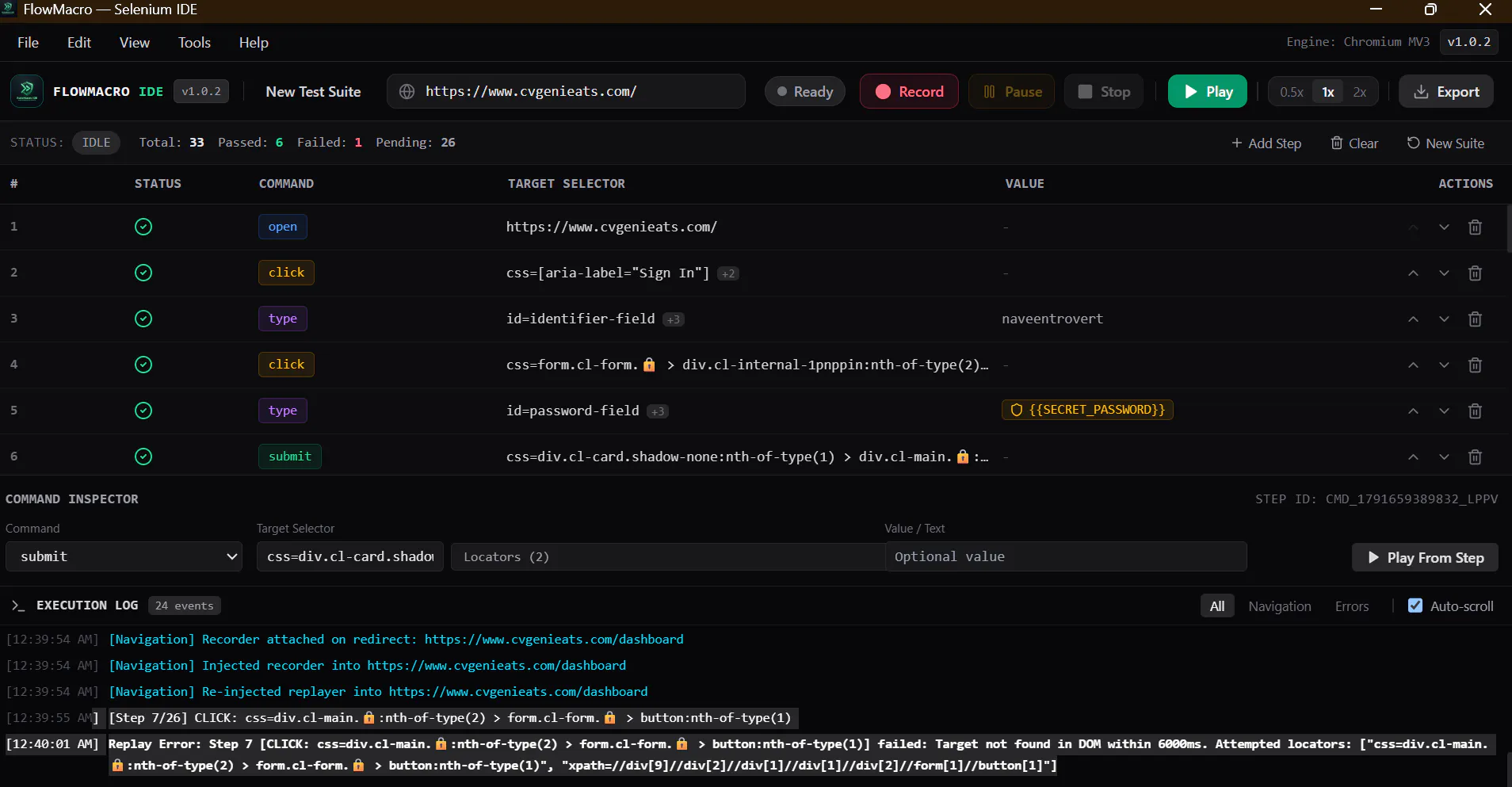Viewport: 1512px width, 787px height.
Task: Click globe icon in URL bar
Action: click(407, 91)
